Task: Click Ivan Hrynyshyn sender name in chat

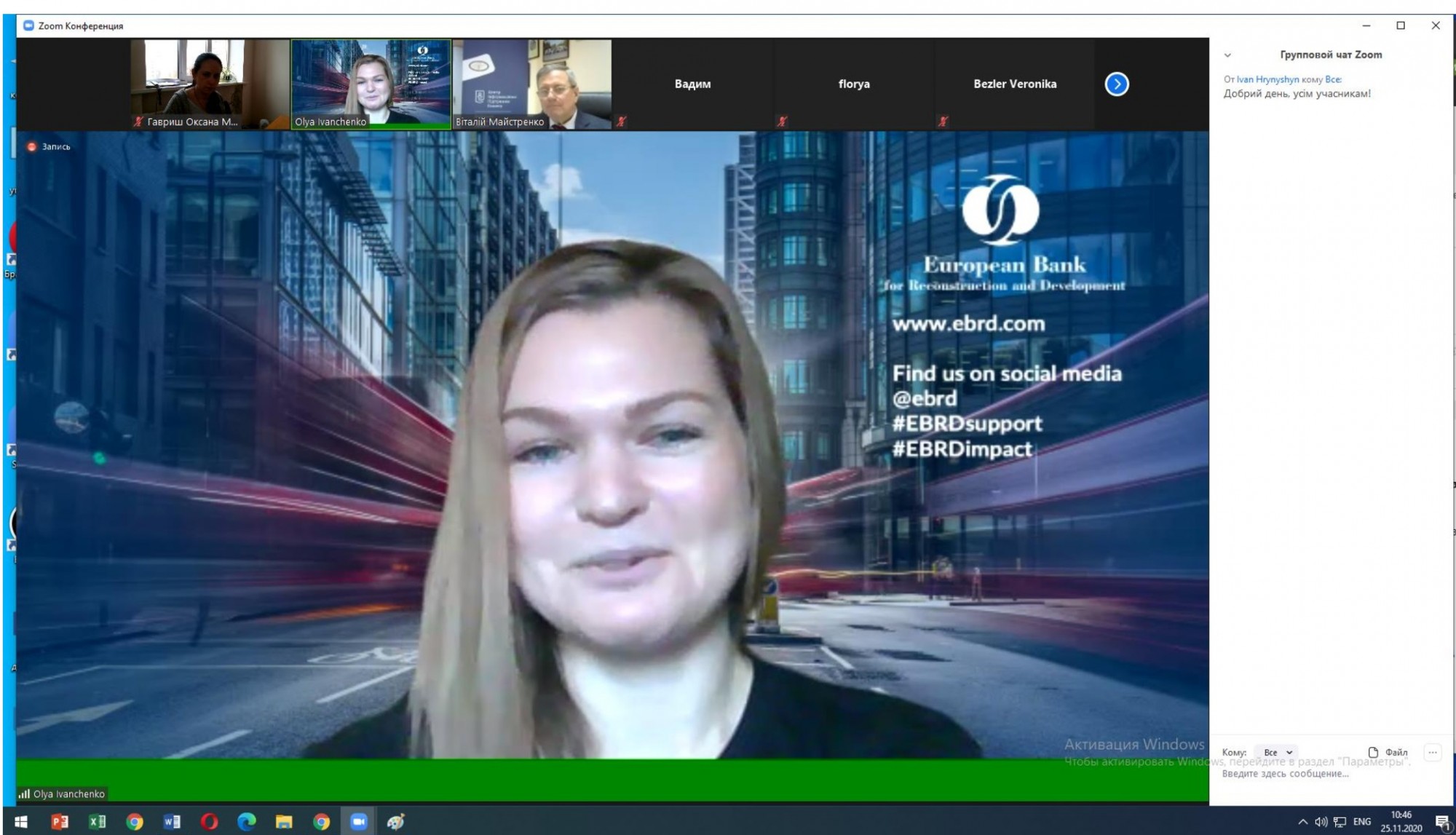Action: (x=1267, y=79)
